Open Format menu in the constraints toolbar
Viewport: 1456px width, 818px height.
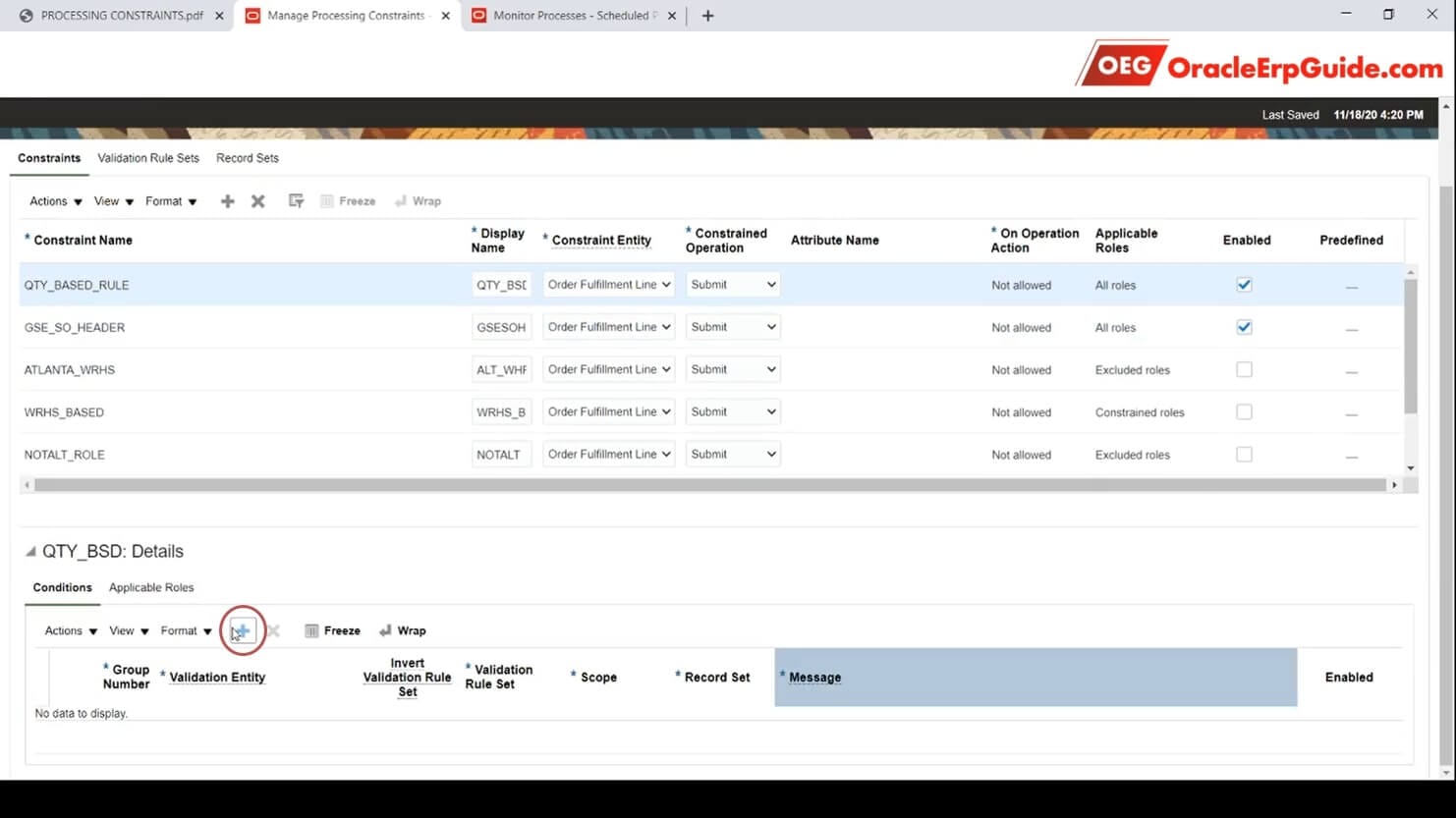click(171, 201)
